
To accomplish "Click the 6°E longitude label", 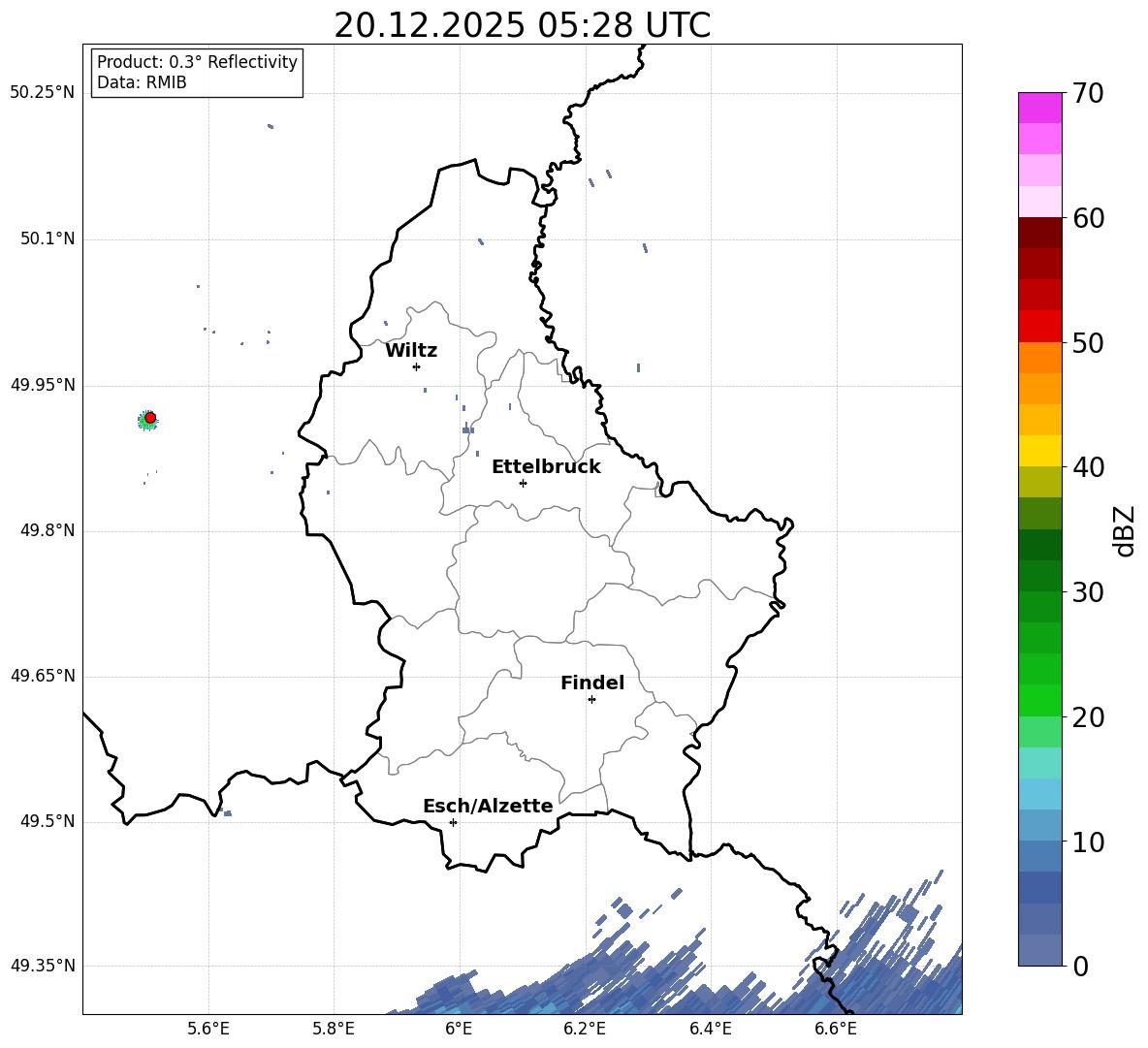I will pyautogui.click(x=459, y=1030).
